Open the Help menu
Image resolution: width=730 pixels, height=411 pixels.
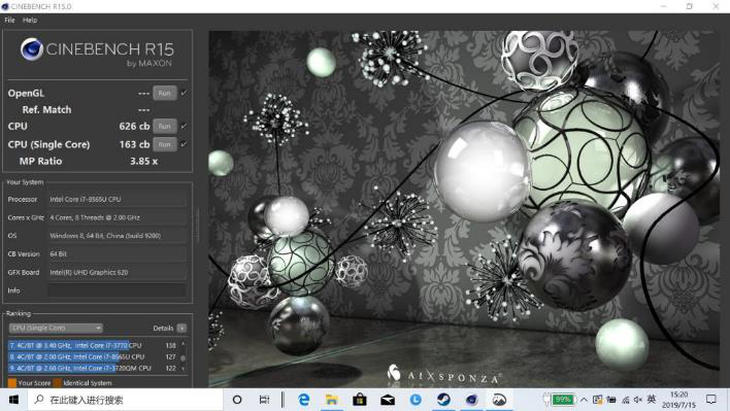coord(30,20)
